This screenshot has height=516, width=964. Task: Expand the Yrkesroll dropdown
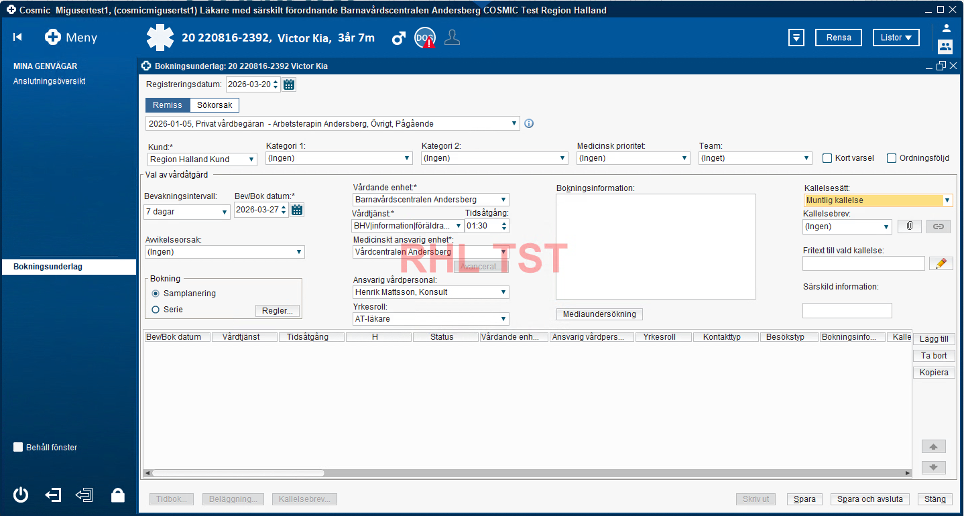pos(503,319)
